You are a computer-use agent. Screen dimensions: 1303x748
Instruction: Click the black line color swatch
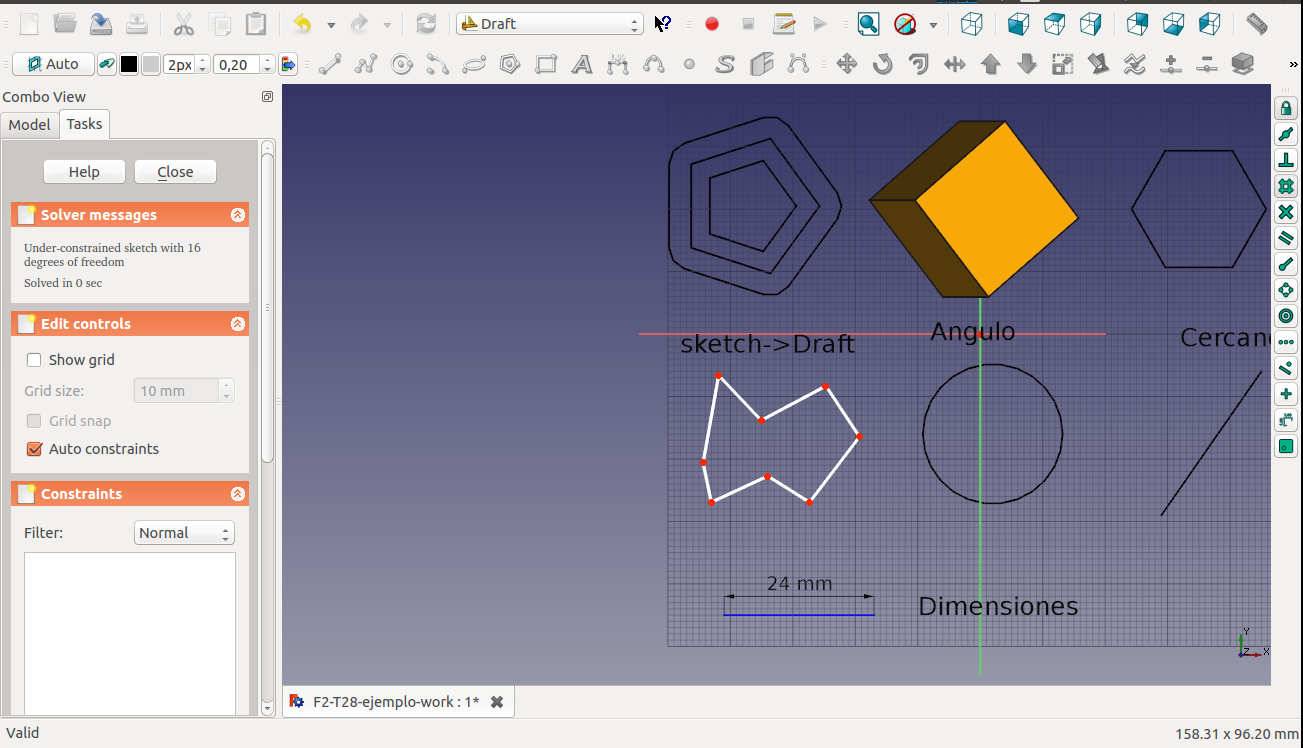(129, 65)
